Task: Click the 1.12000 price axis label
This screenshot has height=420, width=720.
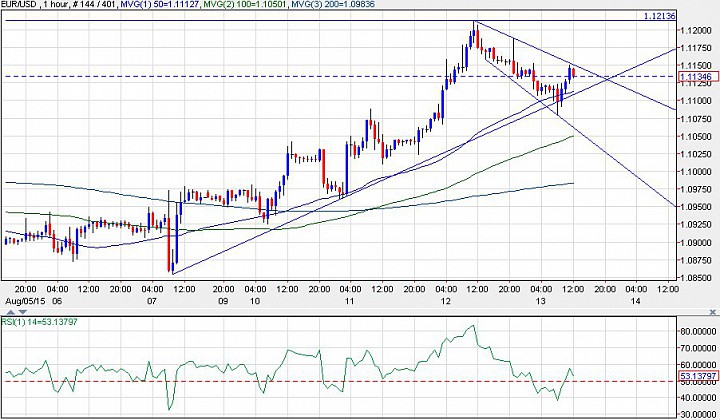Action: pyautogui.click(x=696, y=30)
